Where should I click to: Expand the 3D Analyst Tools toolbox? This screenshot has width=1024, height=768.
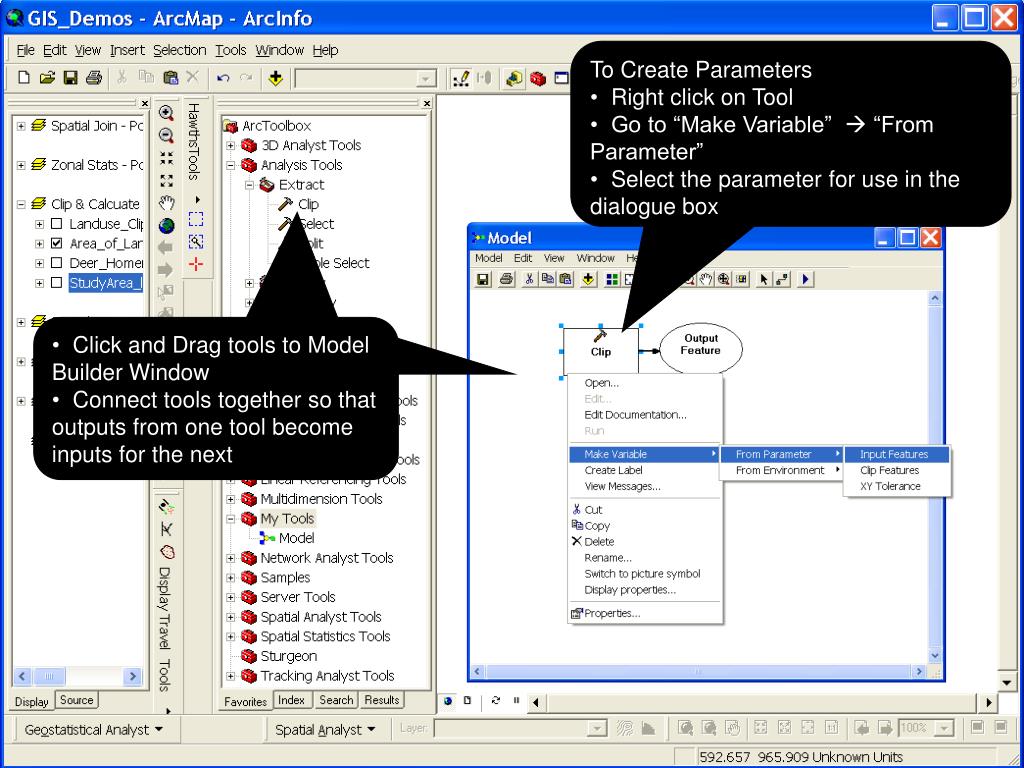[231, 146]
